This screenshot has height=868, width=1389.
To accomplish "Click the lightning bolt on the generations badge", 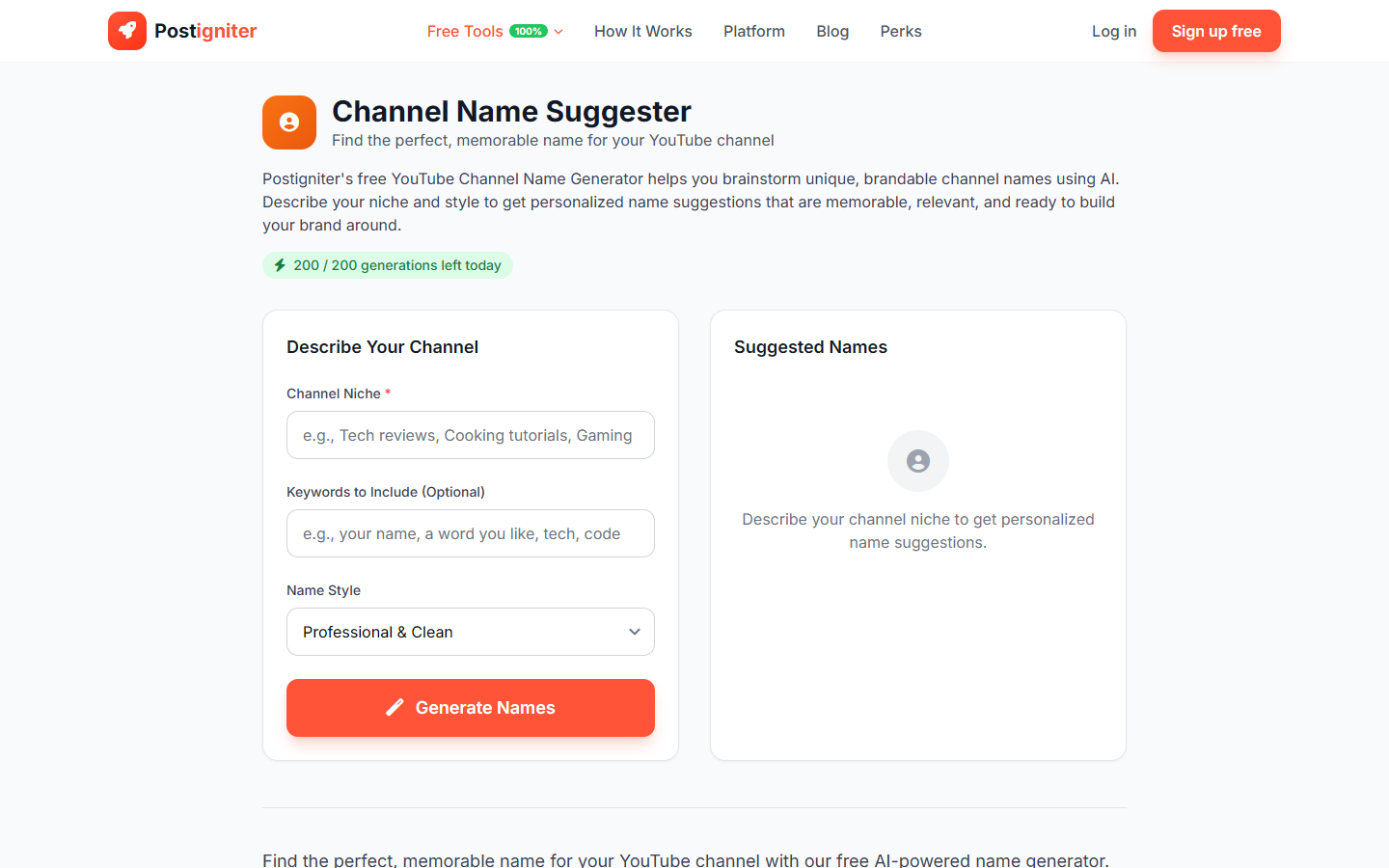I will click(280, 264).
